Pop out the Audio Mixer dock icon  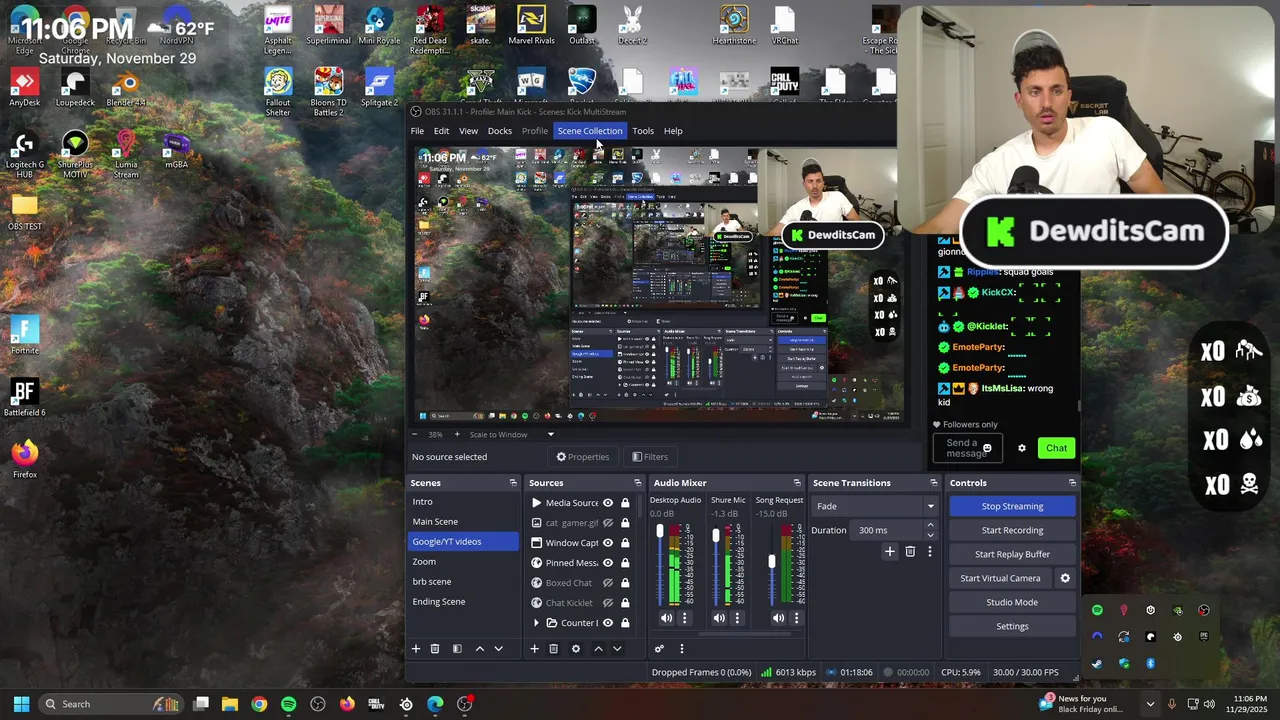[797, 483]
